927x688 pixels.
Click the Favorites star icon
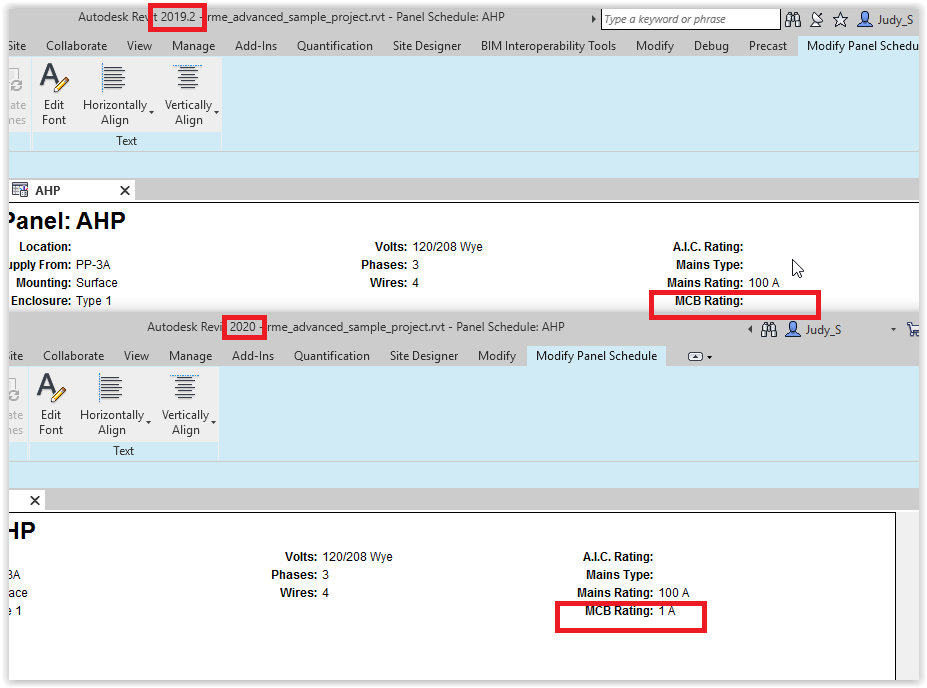click(x=840, y=19)
